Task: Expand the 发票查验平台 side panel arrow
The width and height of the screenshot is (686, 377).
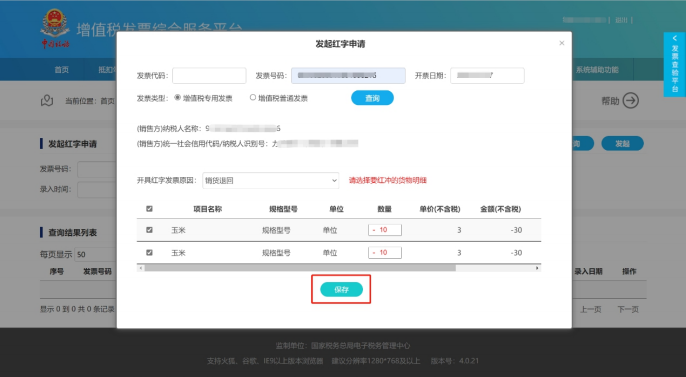Action: 675,38
